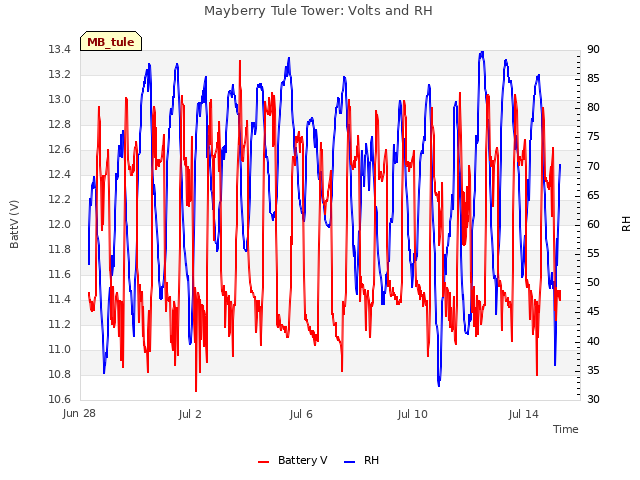
Task: Click the 60 right axis value
Action: coord(593,224)
